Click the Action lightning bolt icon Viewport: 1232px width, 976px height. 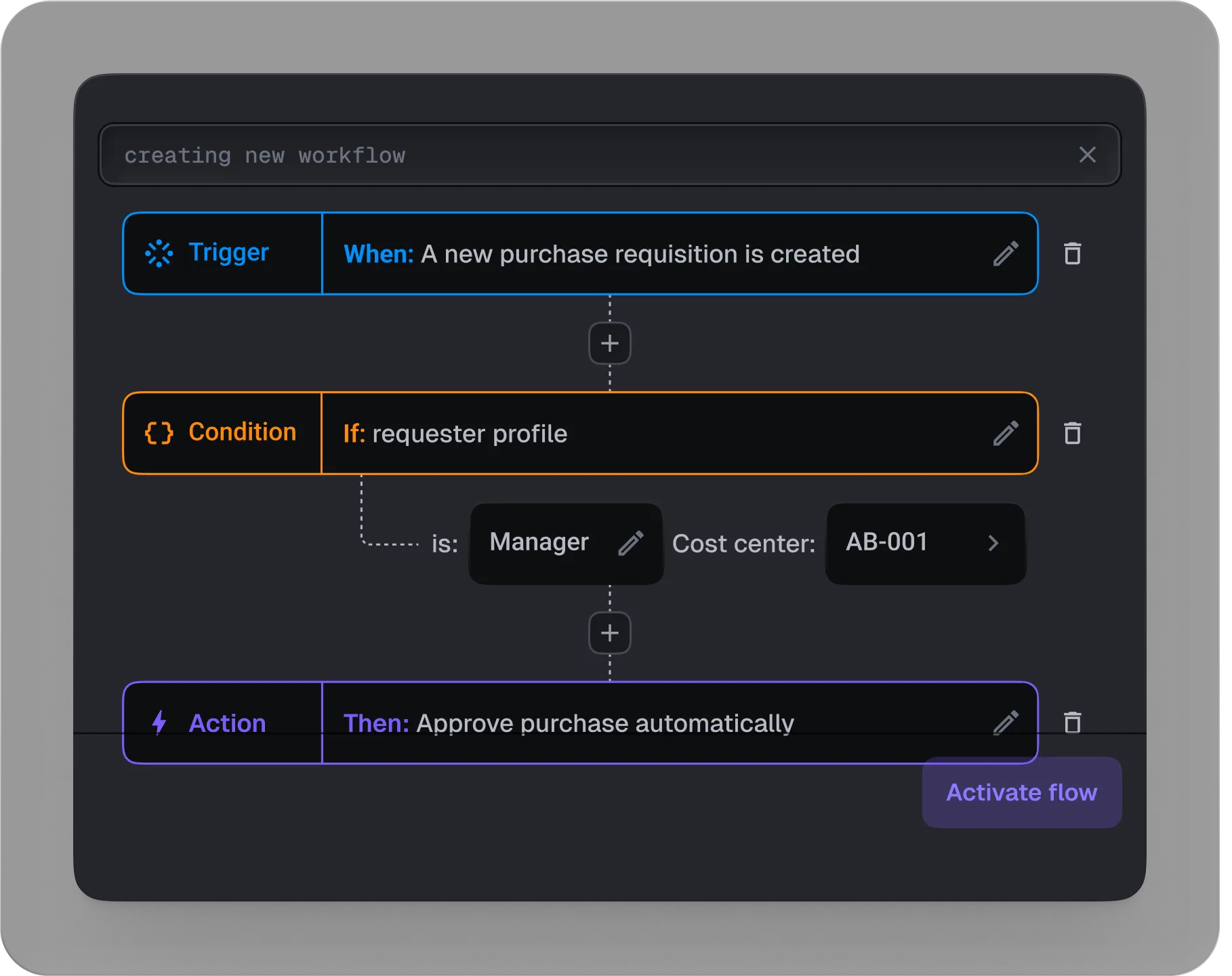159,723
